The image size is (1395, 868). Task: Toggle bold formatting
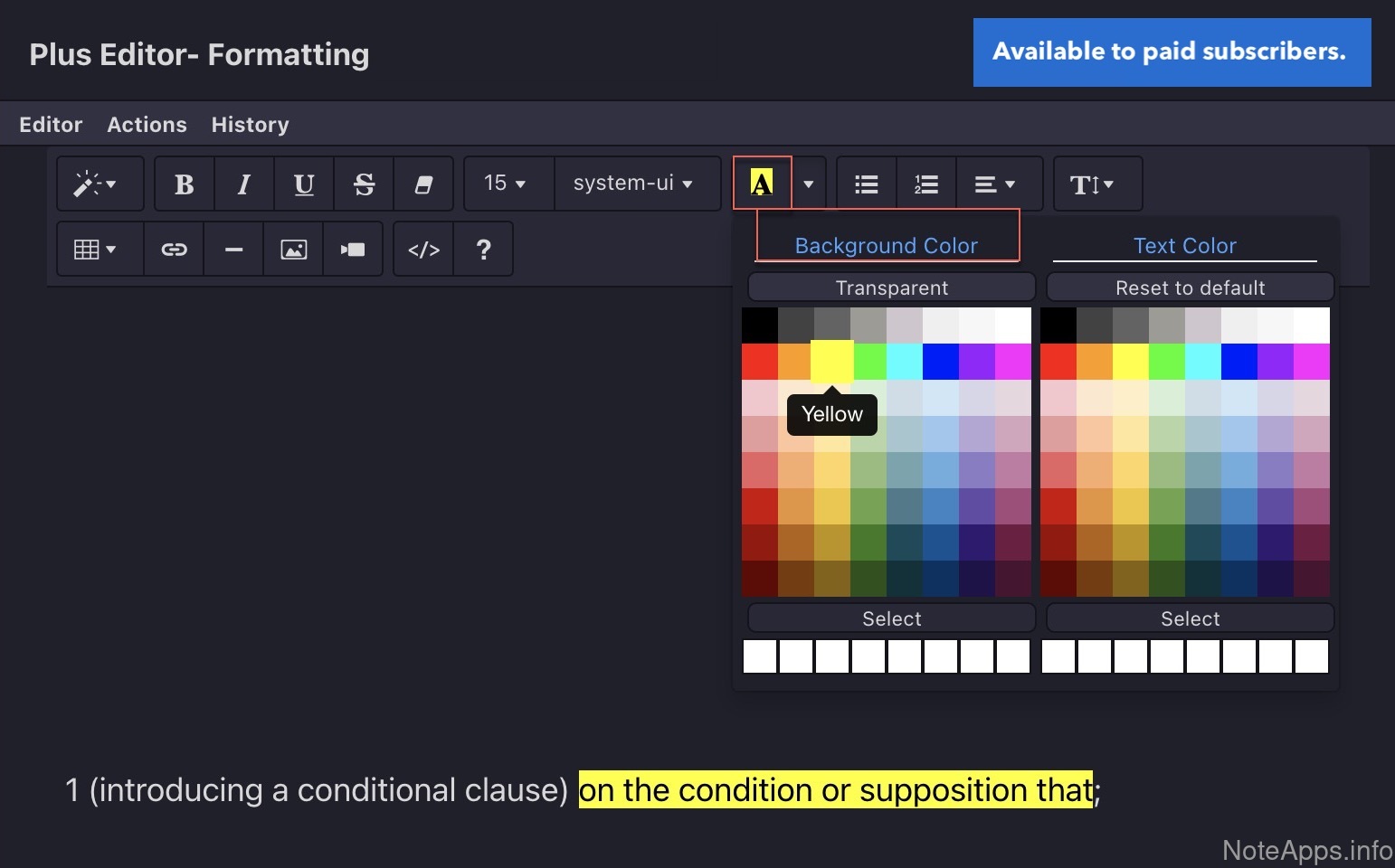(185, 184)
